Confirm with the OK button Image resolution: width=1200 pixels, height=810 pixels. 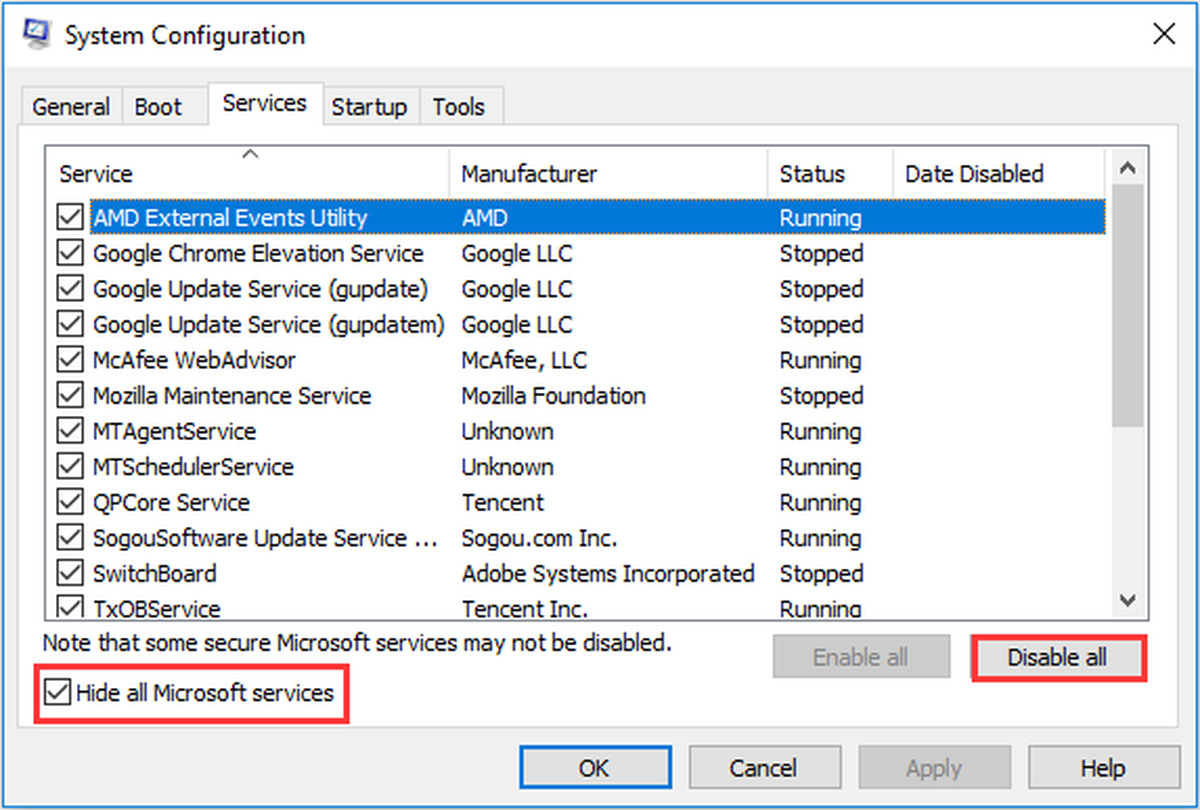pyautogui.click(x=594, y=768)
